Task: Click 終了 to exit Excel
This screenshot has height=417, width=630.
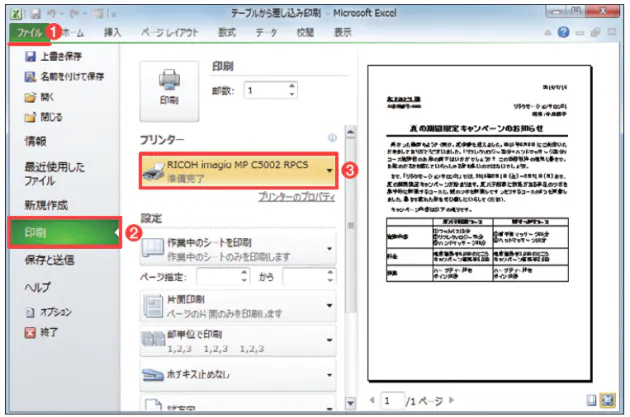Action: pyautogui.click(x=41, y=332)
